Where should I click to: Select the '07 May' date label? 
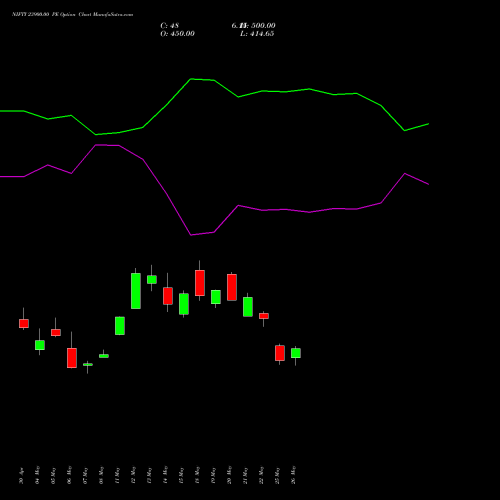click(x=86, y=476)
